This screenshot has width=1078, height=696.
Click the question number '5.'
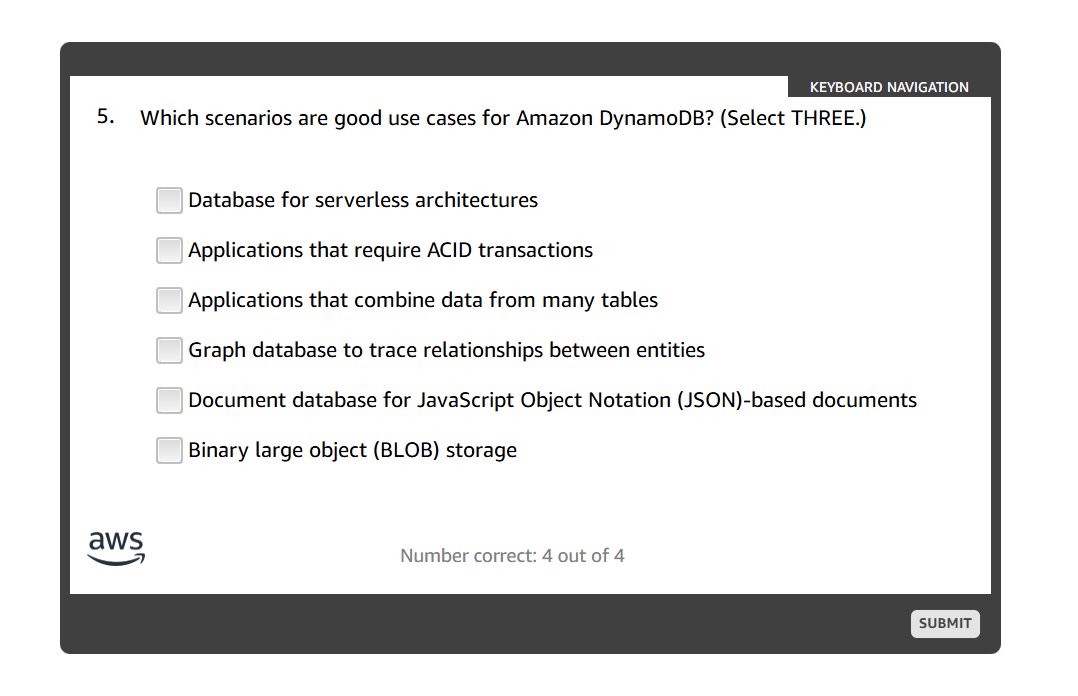pos(103,117)
